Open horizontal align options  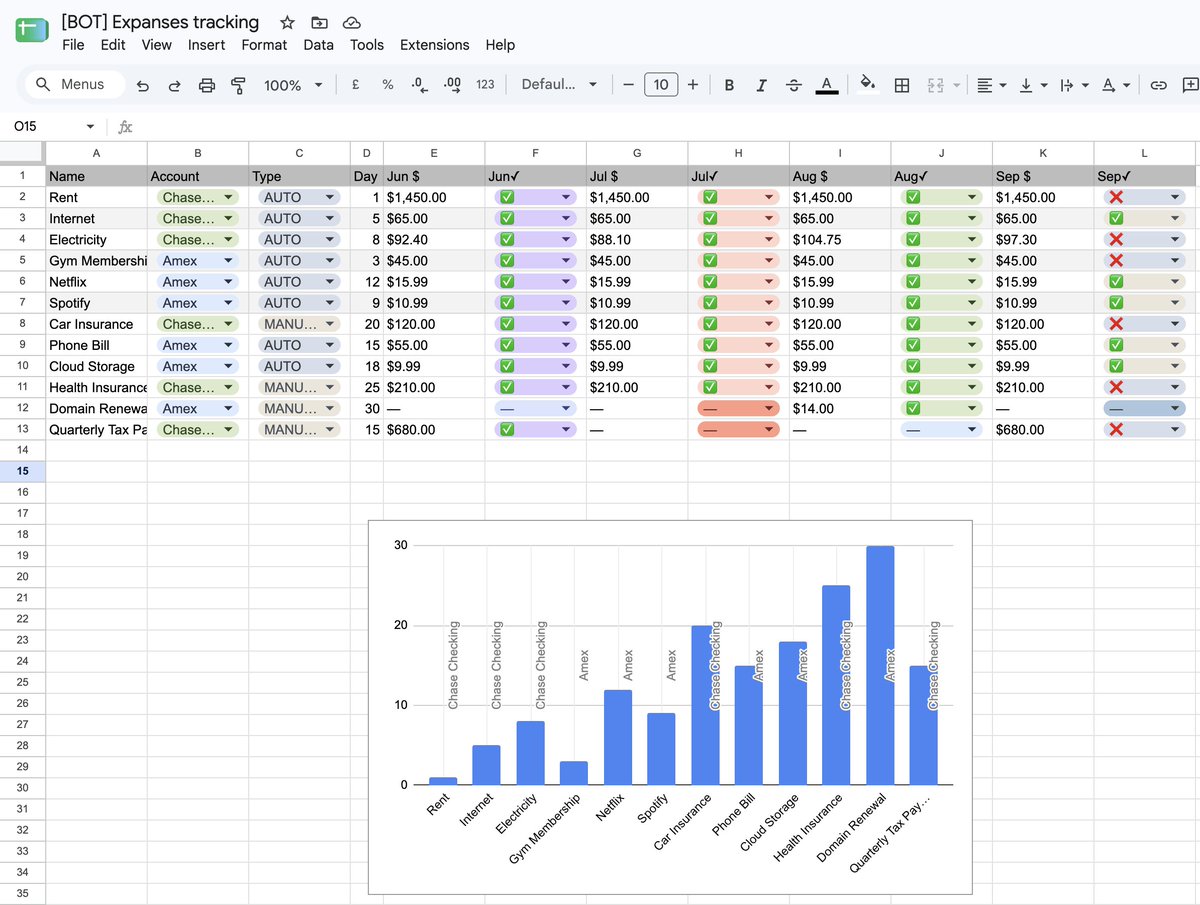point(991,85)
